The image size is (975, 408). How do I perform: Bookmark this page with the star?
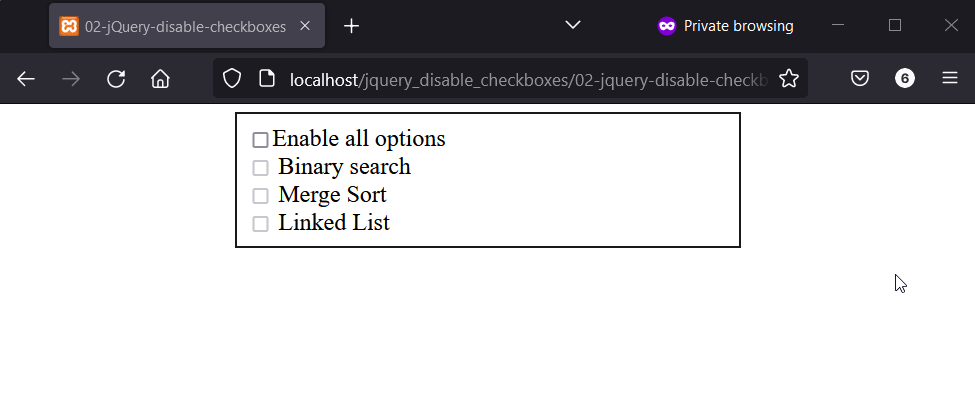789,79
